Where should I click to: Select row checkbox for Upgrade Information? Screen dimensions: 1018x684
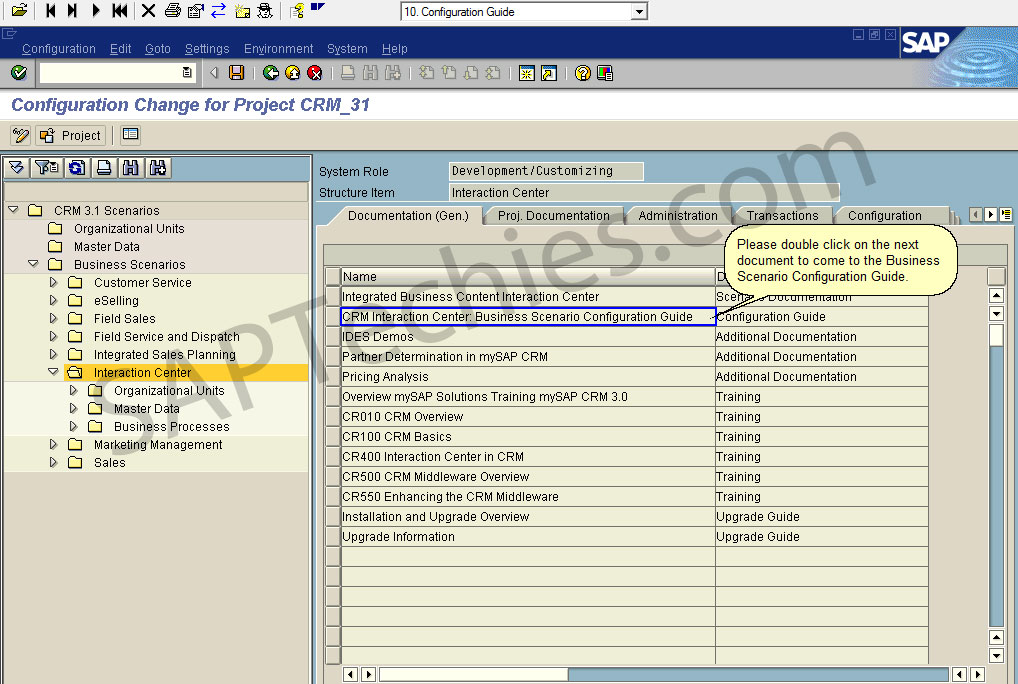click(332, 537)
